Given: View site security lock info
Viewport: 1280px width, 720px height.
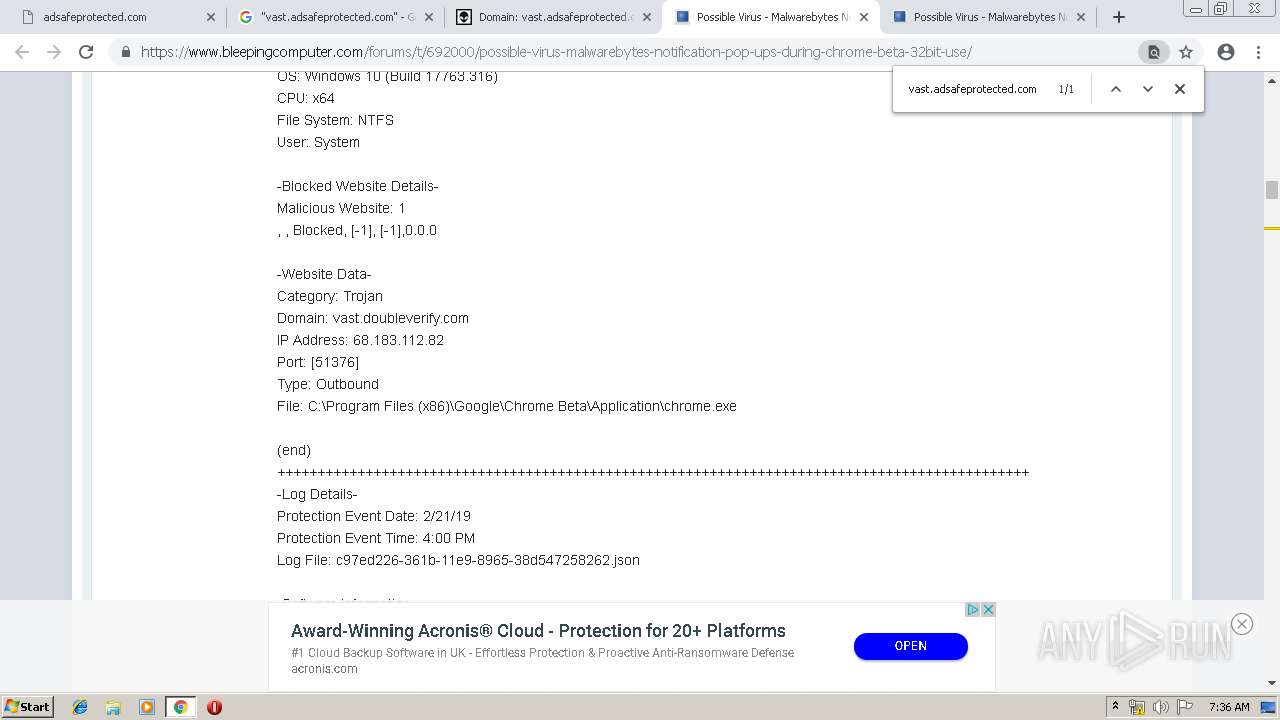Looking at the screenshot, I should (125, 52).
